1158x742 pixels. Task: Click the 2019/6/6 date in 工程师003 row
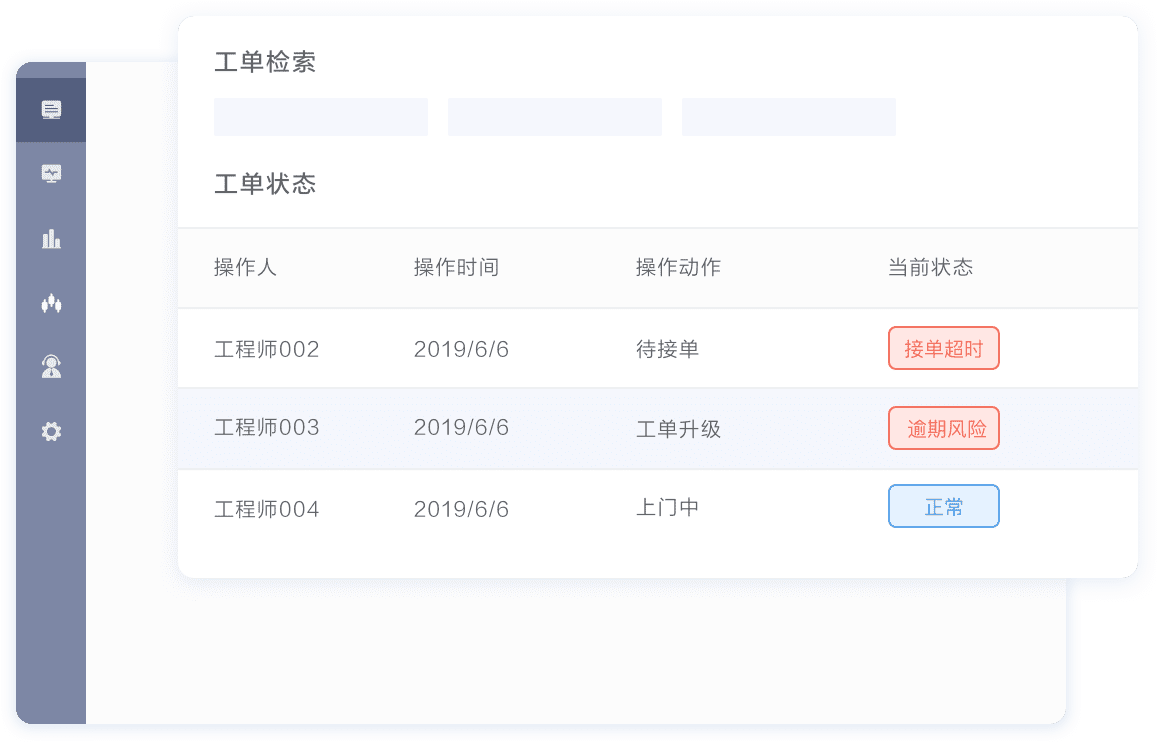(x=462, y=428)
